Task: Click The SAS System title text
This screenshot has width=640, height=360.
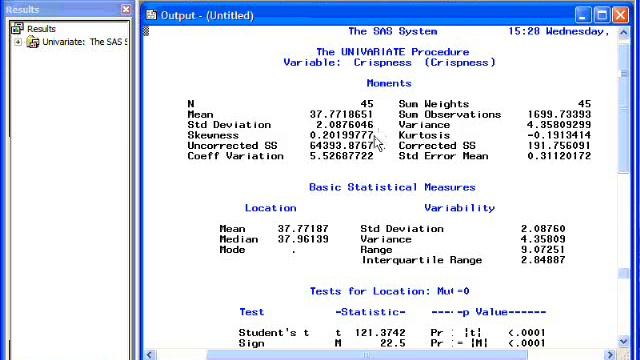Action: tap(393, 31)
